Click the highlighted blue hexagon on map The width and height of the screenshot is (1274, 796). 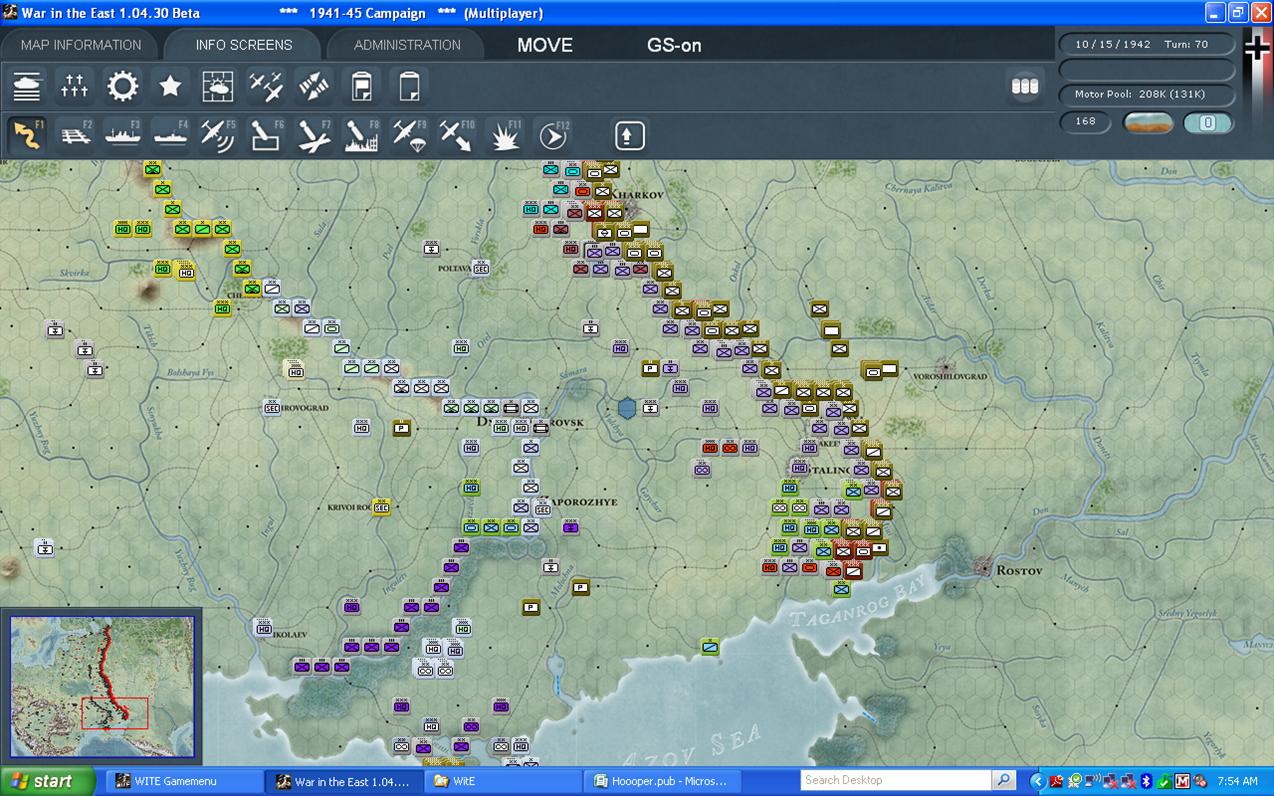[626, 408]
